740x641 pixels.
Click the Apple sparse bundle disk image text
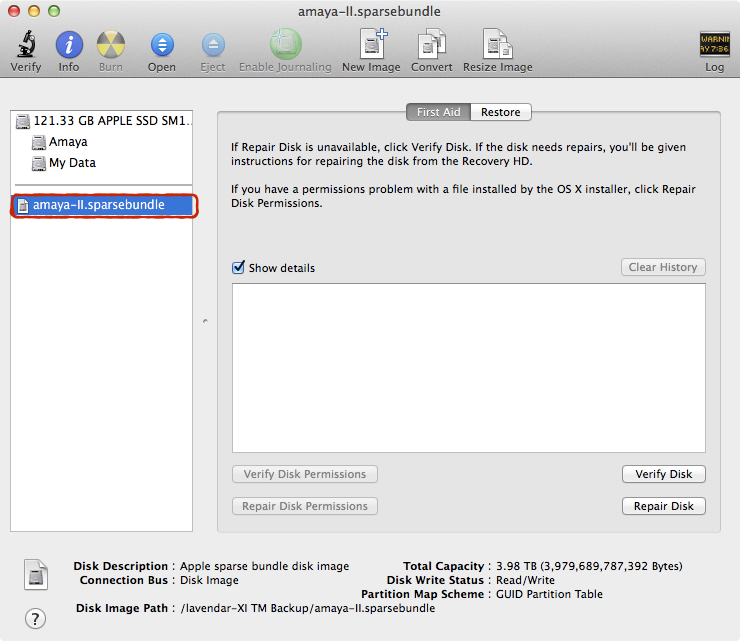coord(264,566)
